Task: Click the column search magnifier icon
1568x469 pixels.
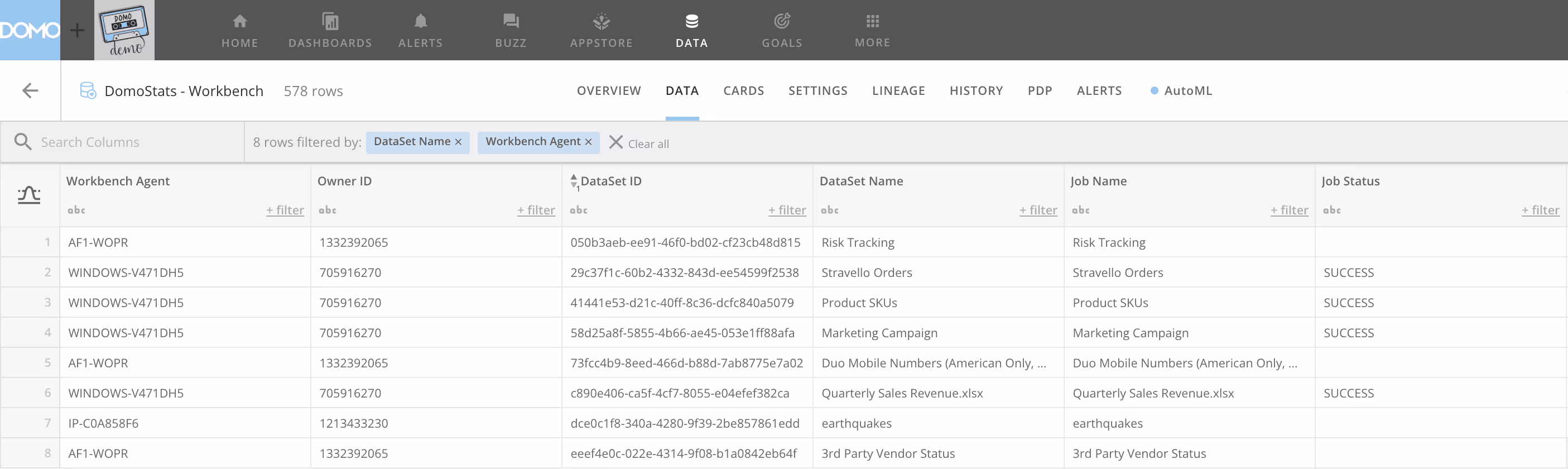Action: tap(23, 142)
